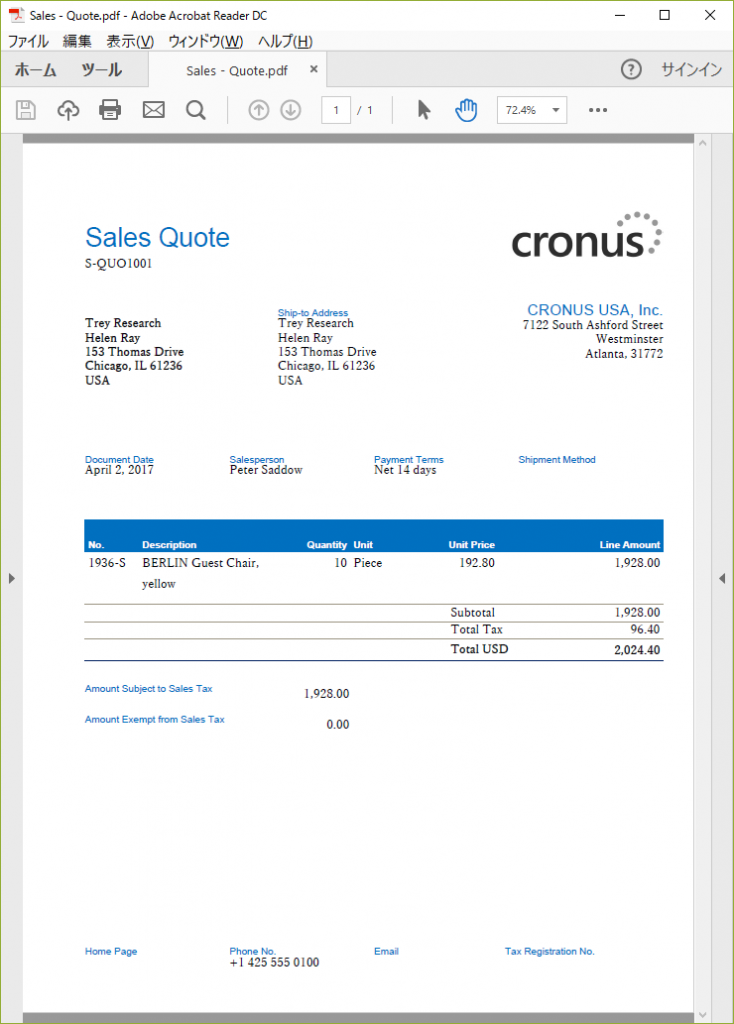
Task: Click the Acrobat PDF title bar icon
Action: point(16,15)
